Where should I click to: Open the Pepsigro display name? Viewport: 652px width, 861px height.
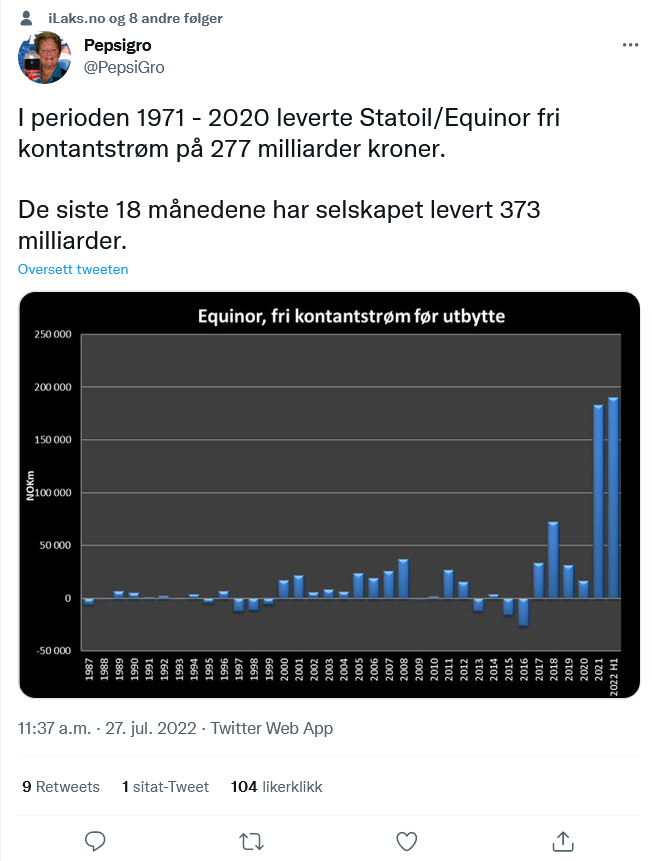click(x=118, y=46)
